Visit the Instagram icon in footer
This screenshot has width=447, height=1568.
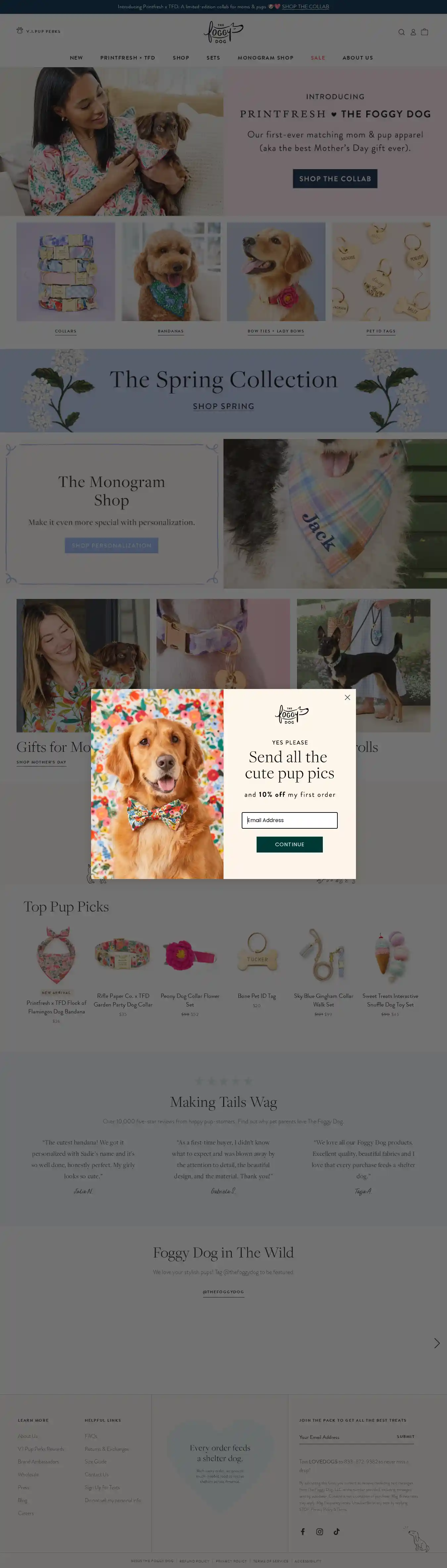(320, 1532)
